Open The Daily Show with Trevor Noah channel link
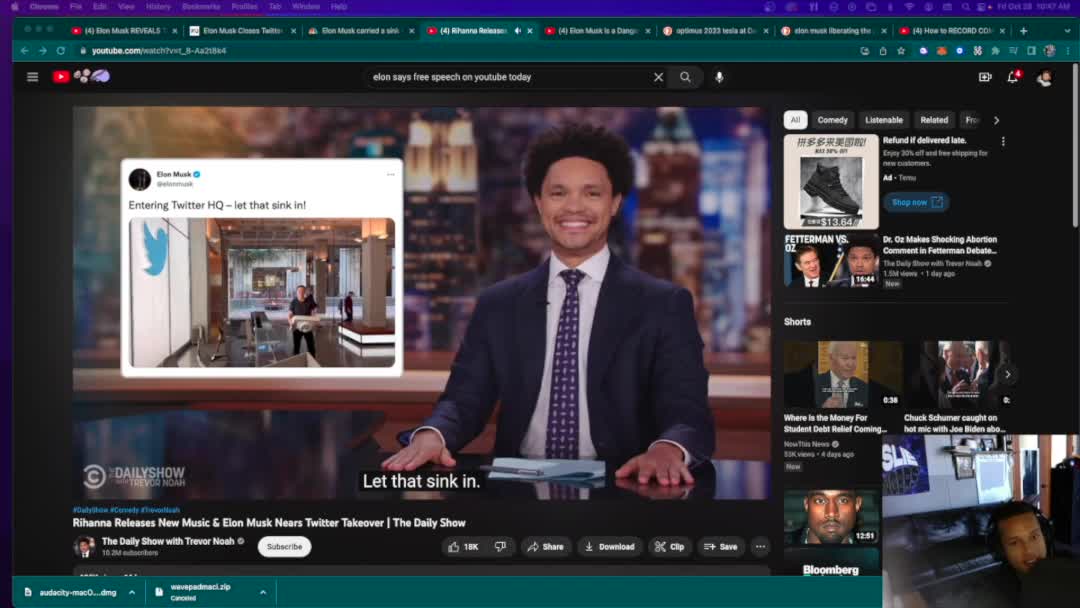The width and height of the screenshot is (1080, 608). coord(168,541)
